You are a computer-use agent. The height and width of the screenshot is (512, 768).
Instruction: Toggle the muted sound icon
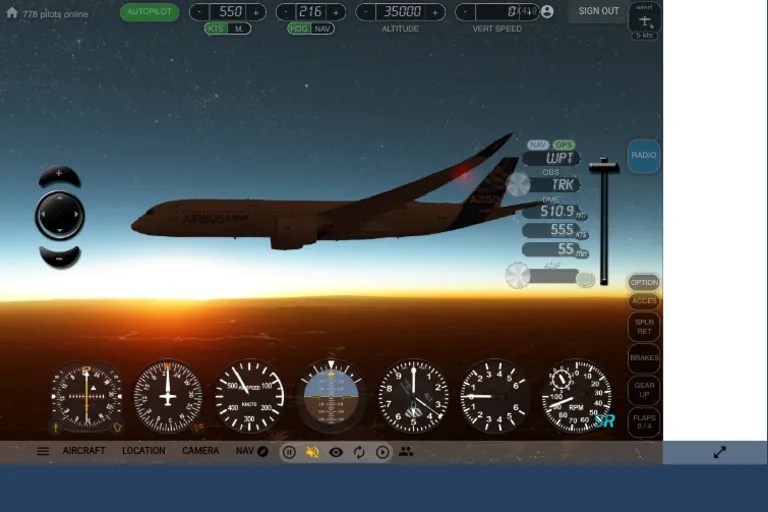pos(312,452)
